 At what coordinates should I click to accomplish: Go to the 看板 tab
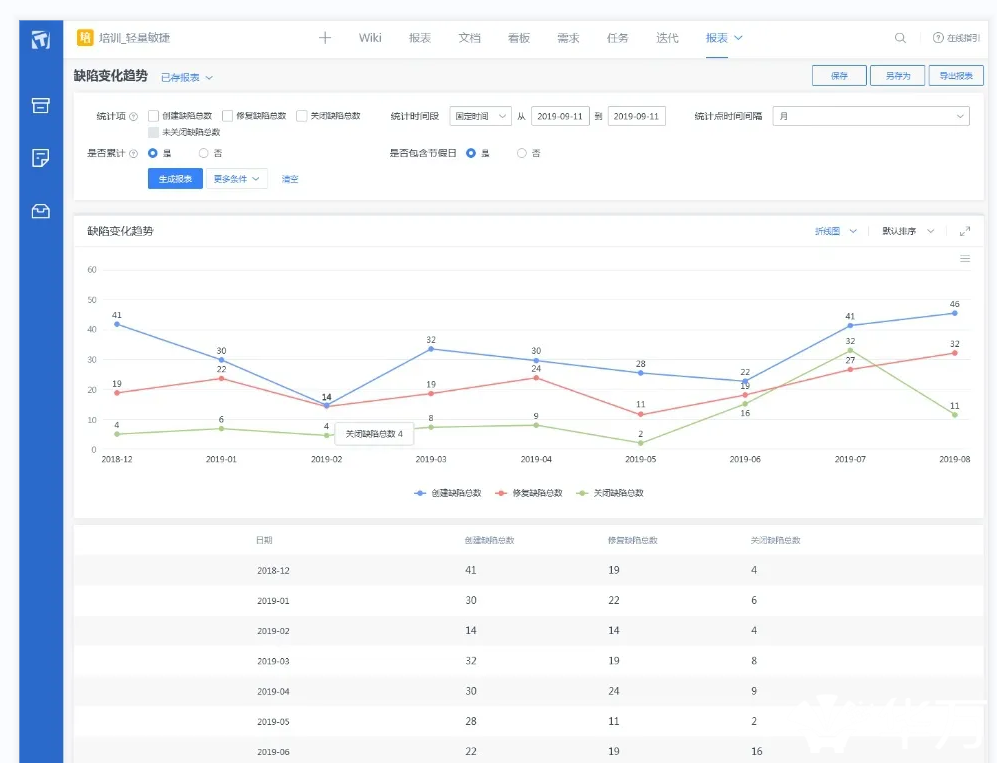click(x=518, y=38)
